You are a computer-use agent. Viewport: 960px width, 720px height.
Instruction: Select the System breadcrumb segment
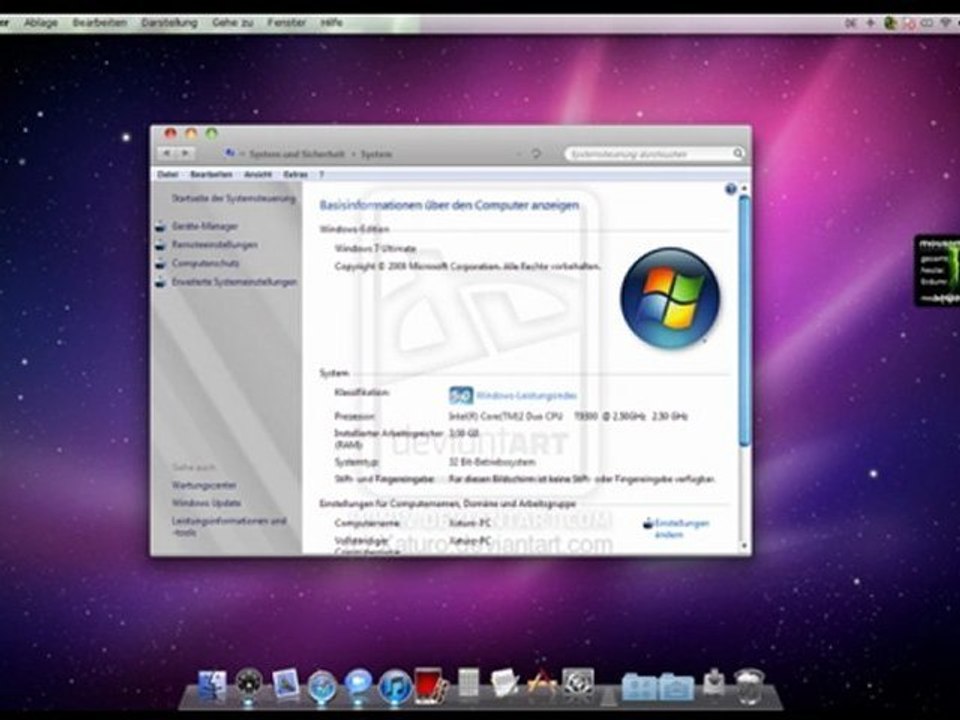[377, 154]
